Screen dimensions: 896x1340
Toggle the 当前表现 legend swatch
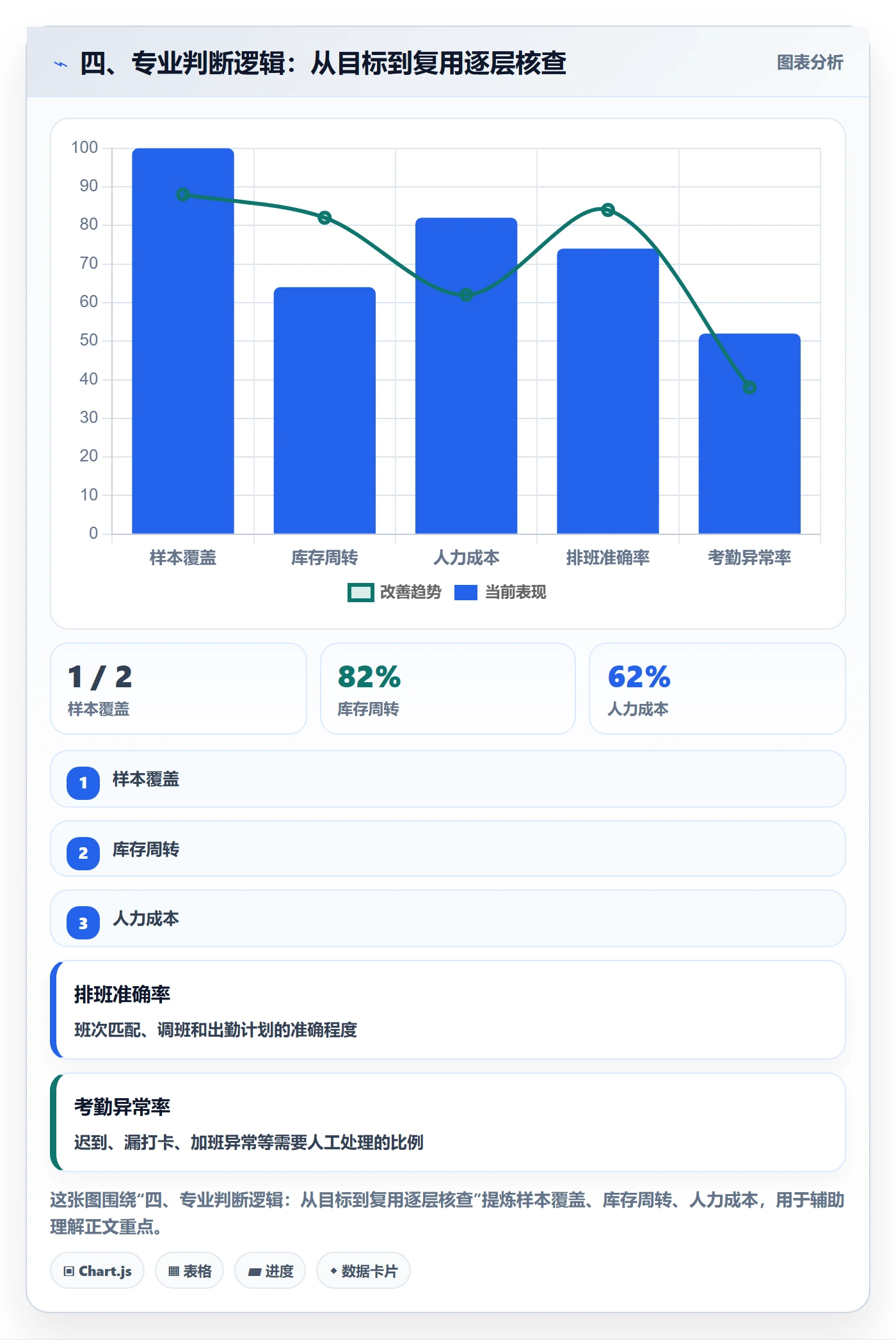[466, 593]
